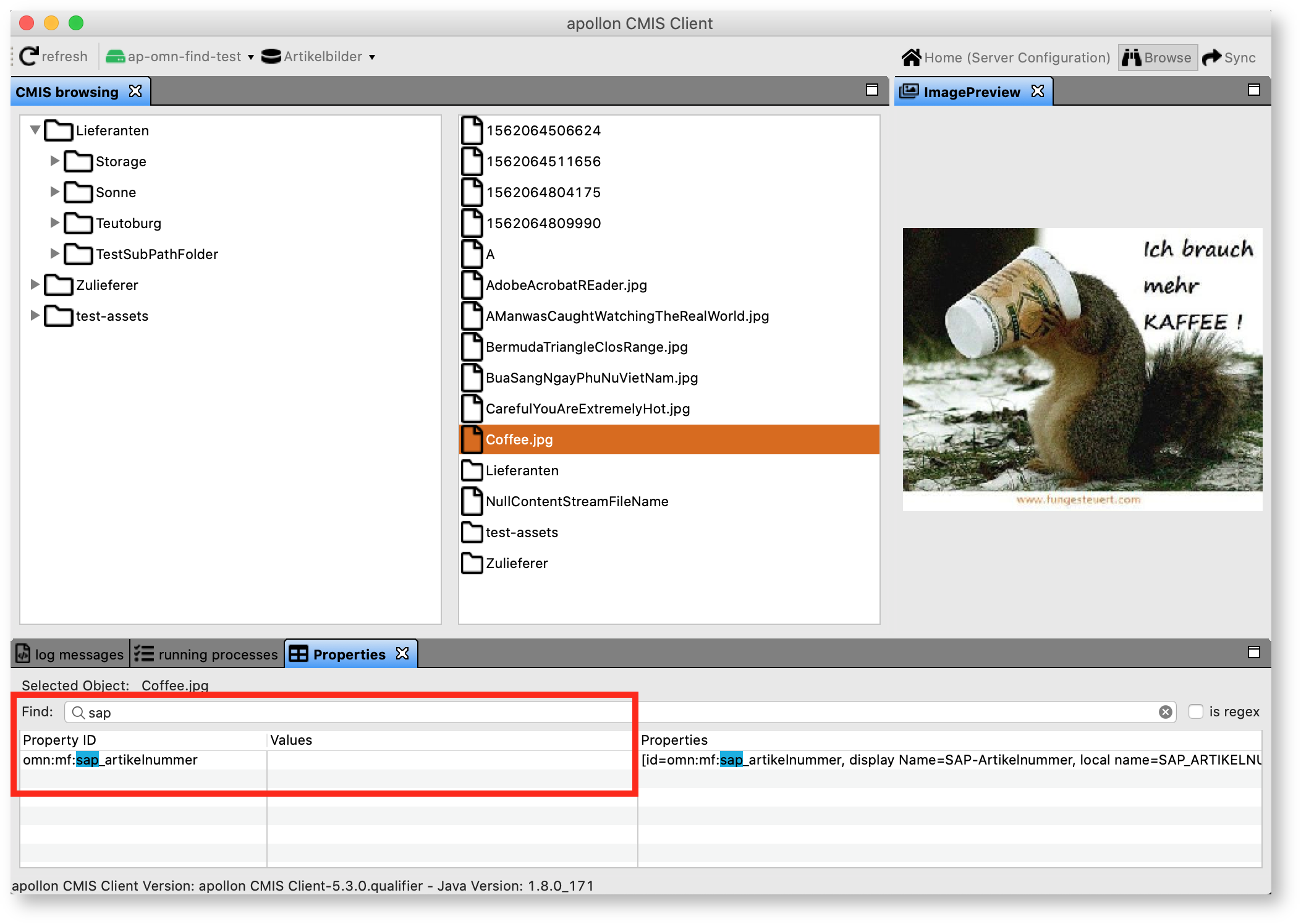Open the ap-omn-find-test dropdown arrow

251,57
